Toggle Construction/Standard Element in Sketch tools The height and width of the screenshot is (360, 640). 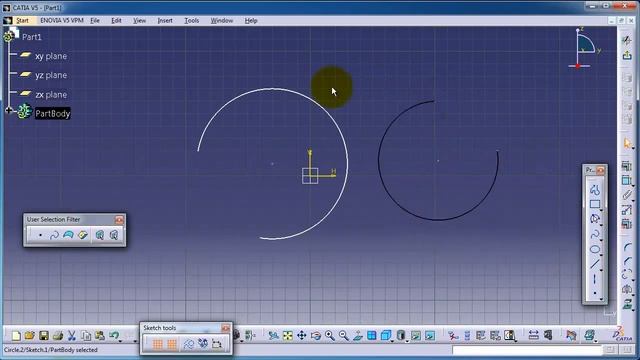pos(189,344)
